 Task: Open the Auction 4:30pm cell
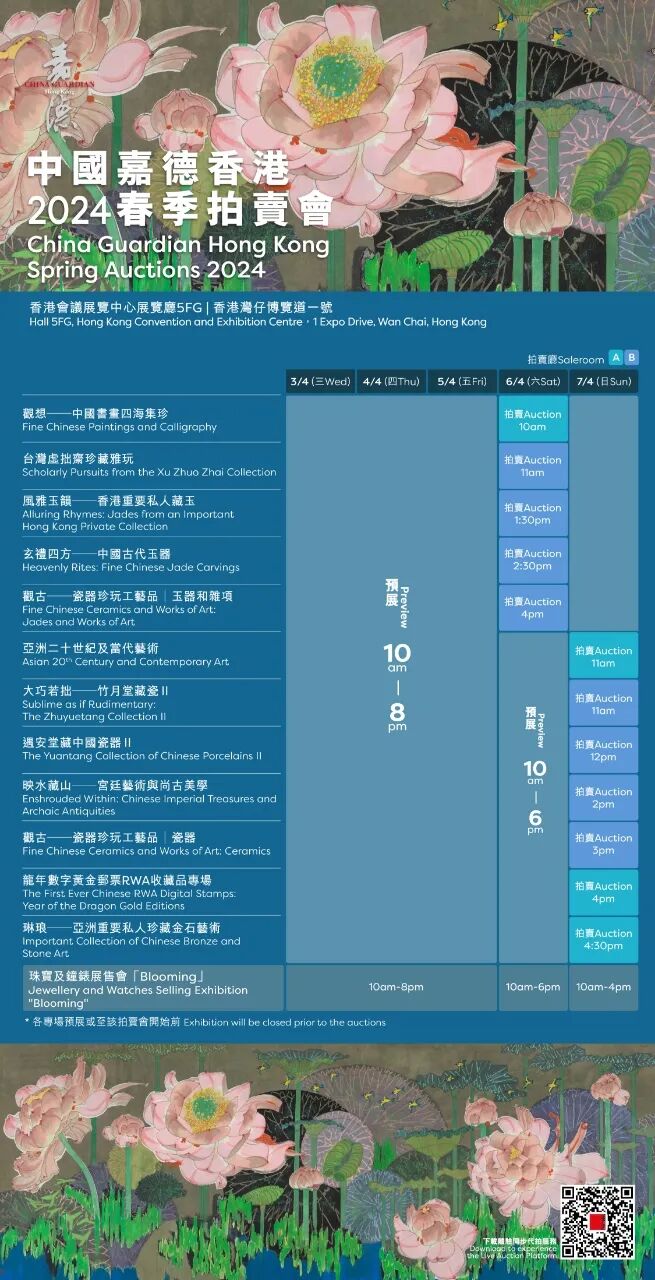click(x=604, y=939)
